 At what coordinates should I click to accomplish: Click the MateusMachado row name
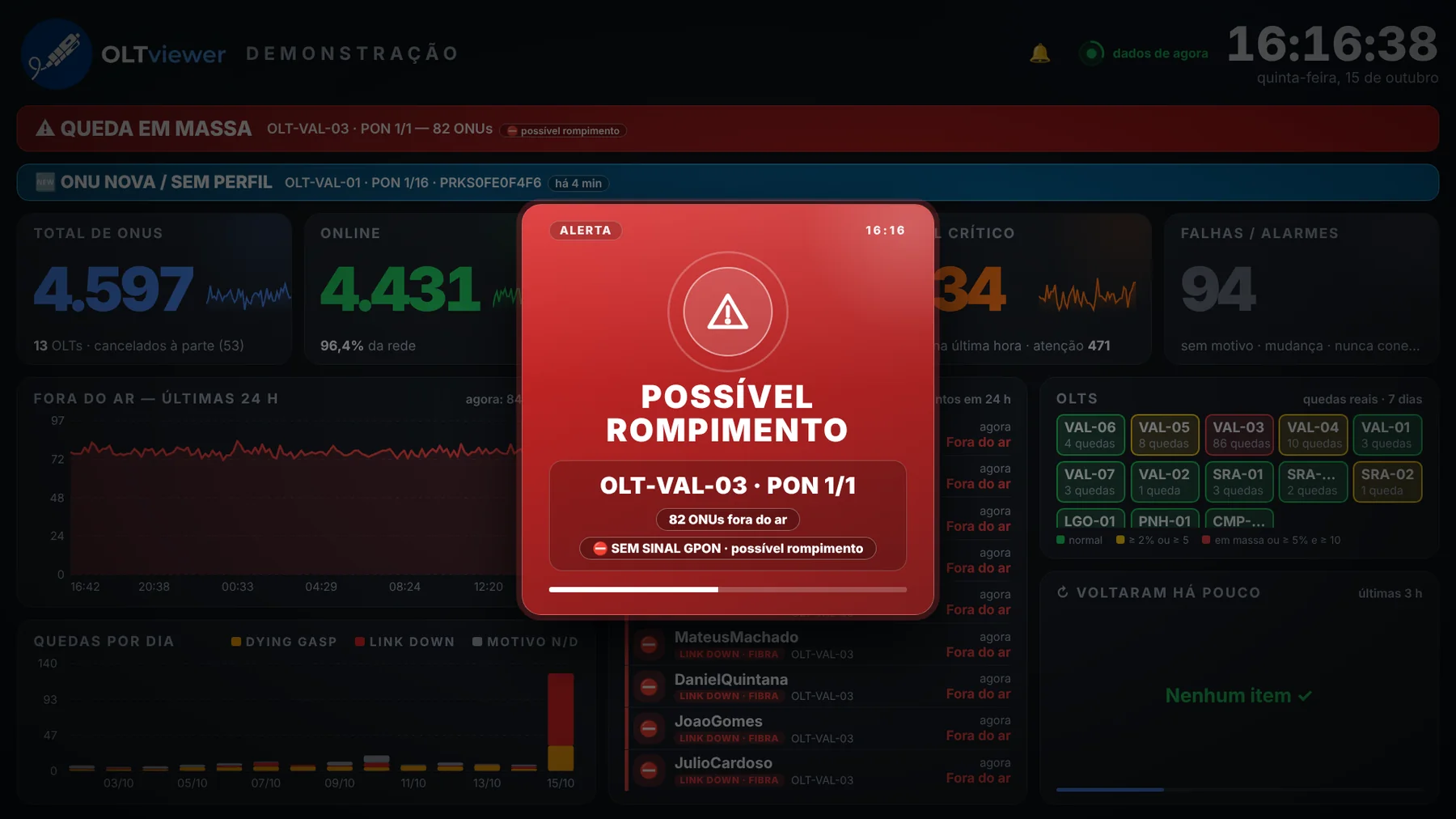pyautogui.click(x=736, y=637)
